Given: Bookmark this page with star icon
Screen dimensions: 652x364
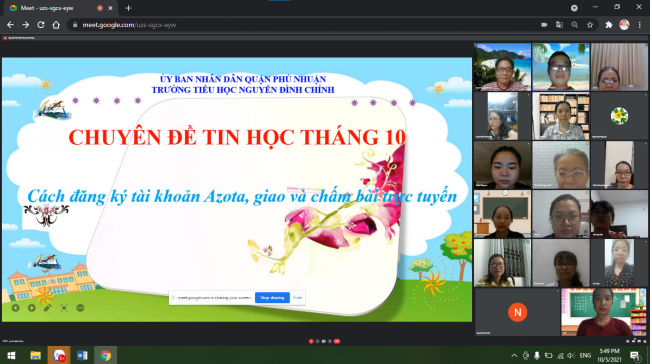Looking at the screenshot, I should coord(590,25).
